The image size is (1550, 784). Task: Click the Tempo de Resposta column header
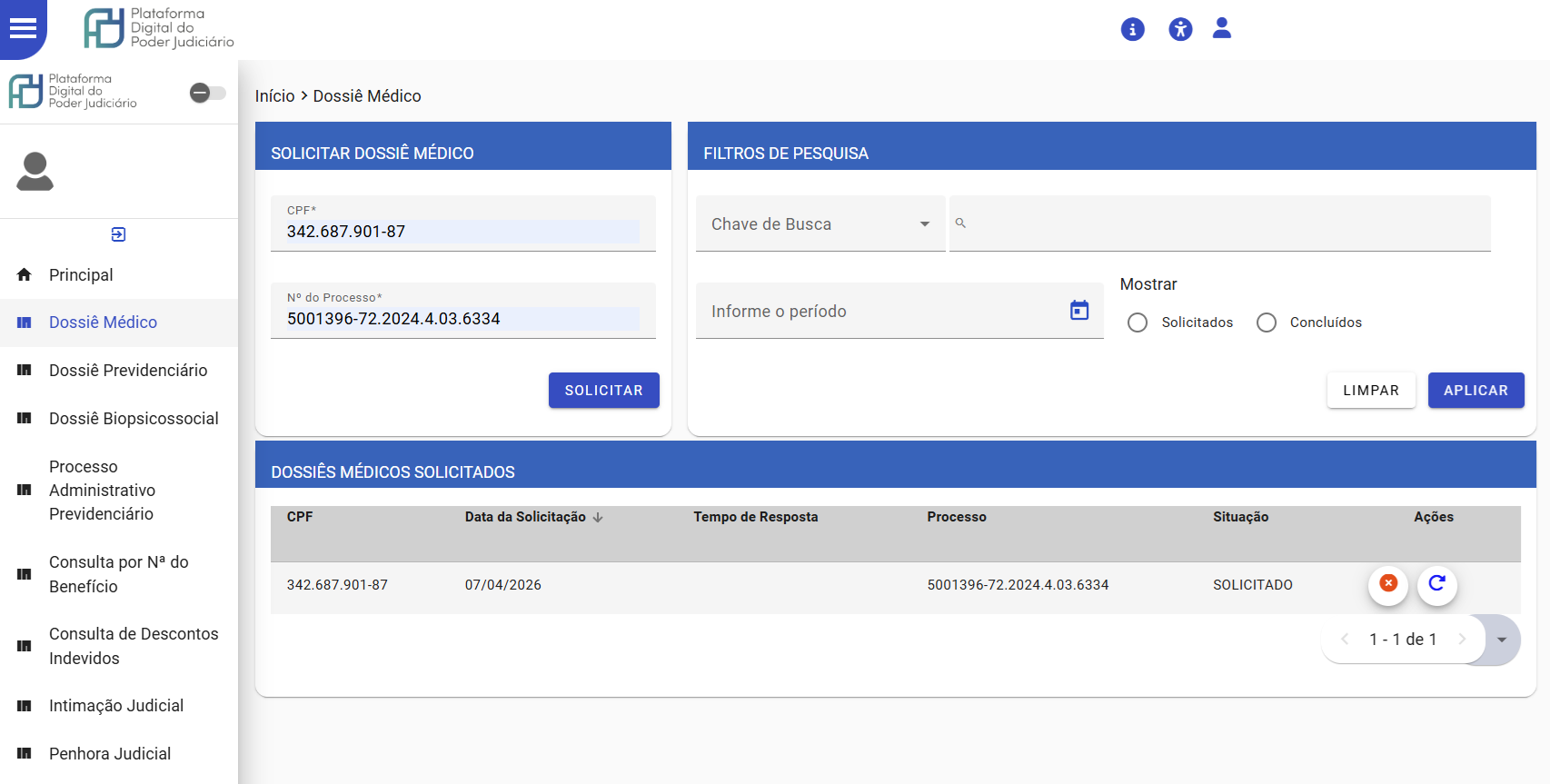[756, 517]
